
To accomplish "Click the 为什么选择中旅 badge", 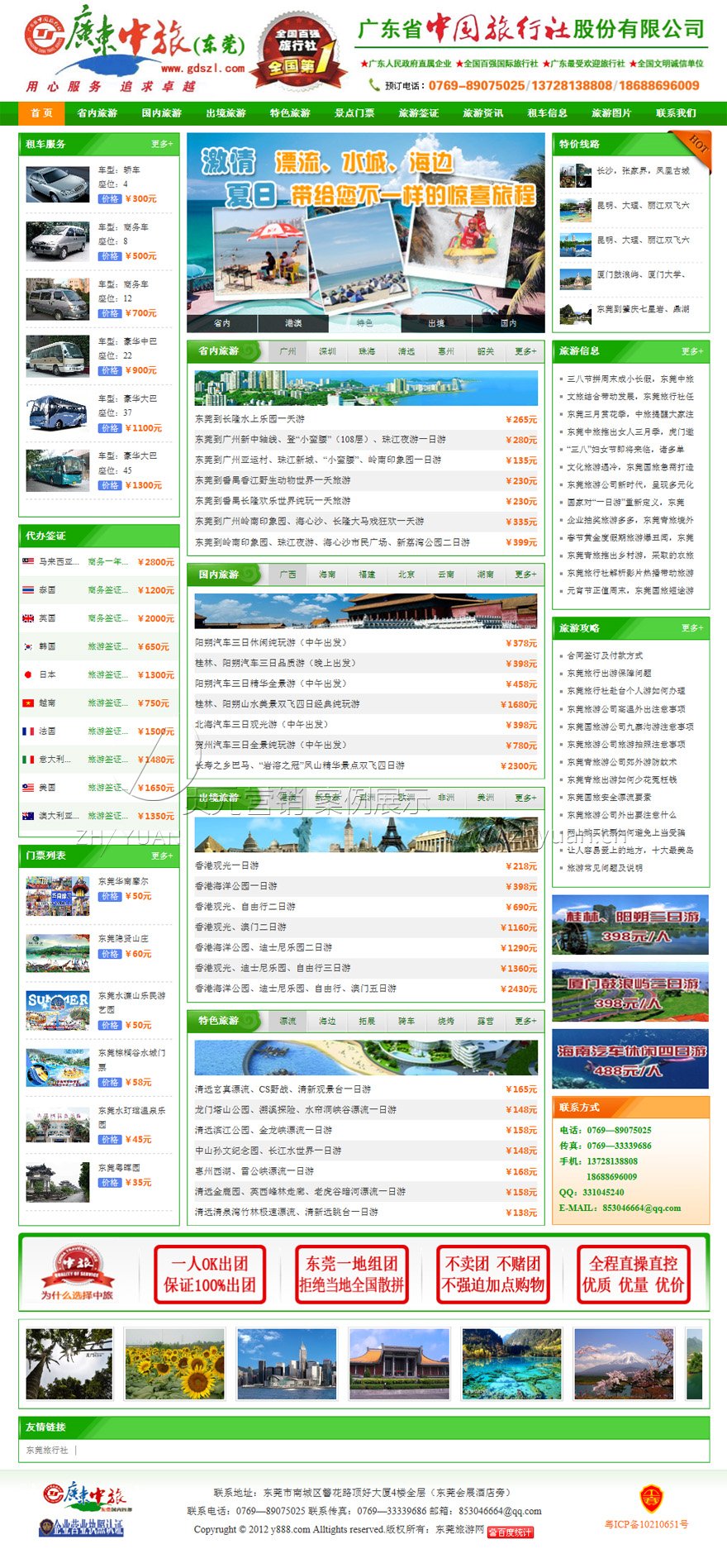I will coord(78,1274).
